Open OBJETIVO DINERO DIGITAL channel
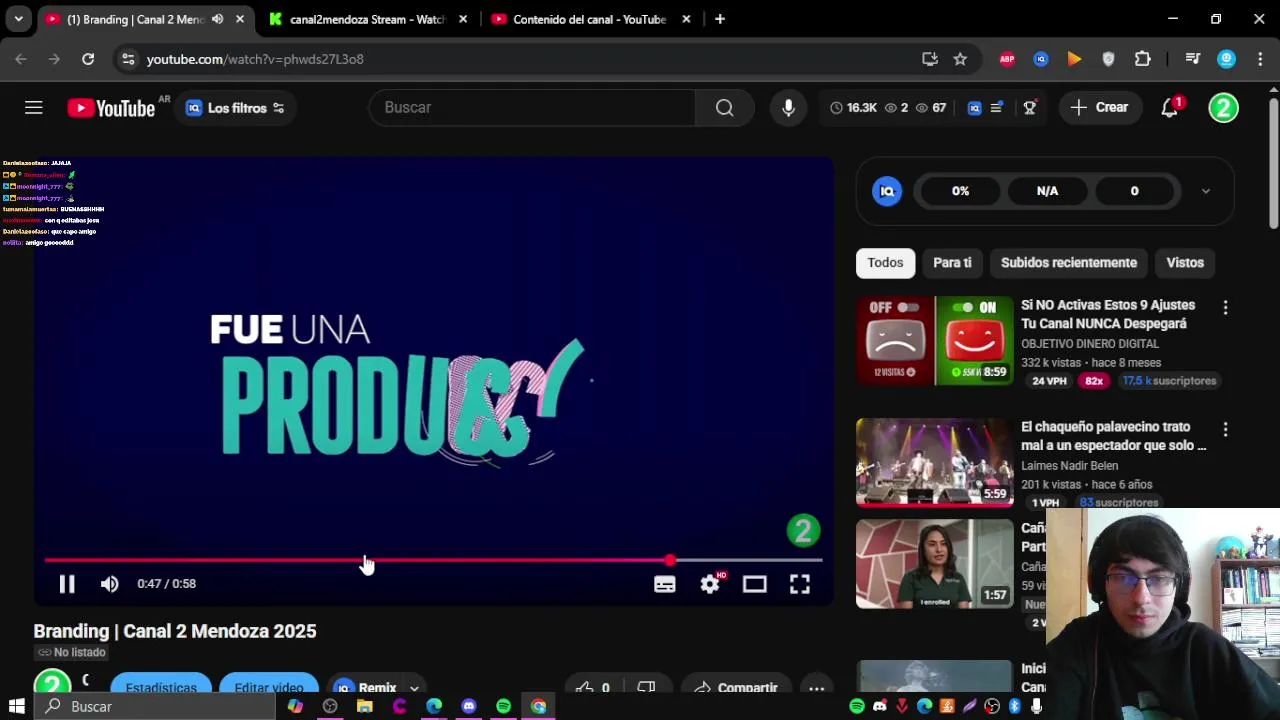1280x720 pixels. 1090,343
